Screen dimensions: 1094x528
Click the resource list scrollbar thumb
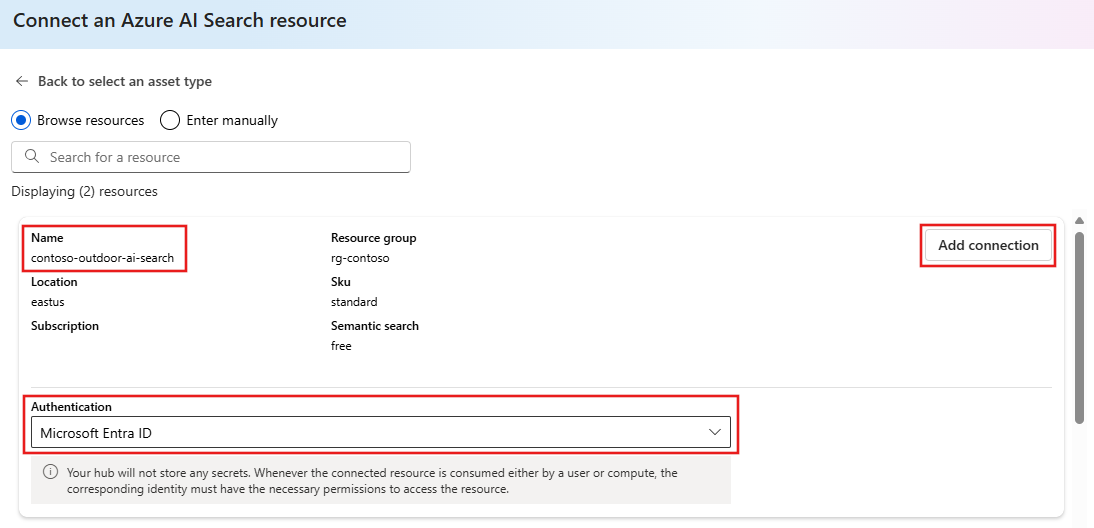[x=1079, y=328]
